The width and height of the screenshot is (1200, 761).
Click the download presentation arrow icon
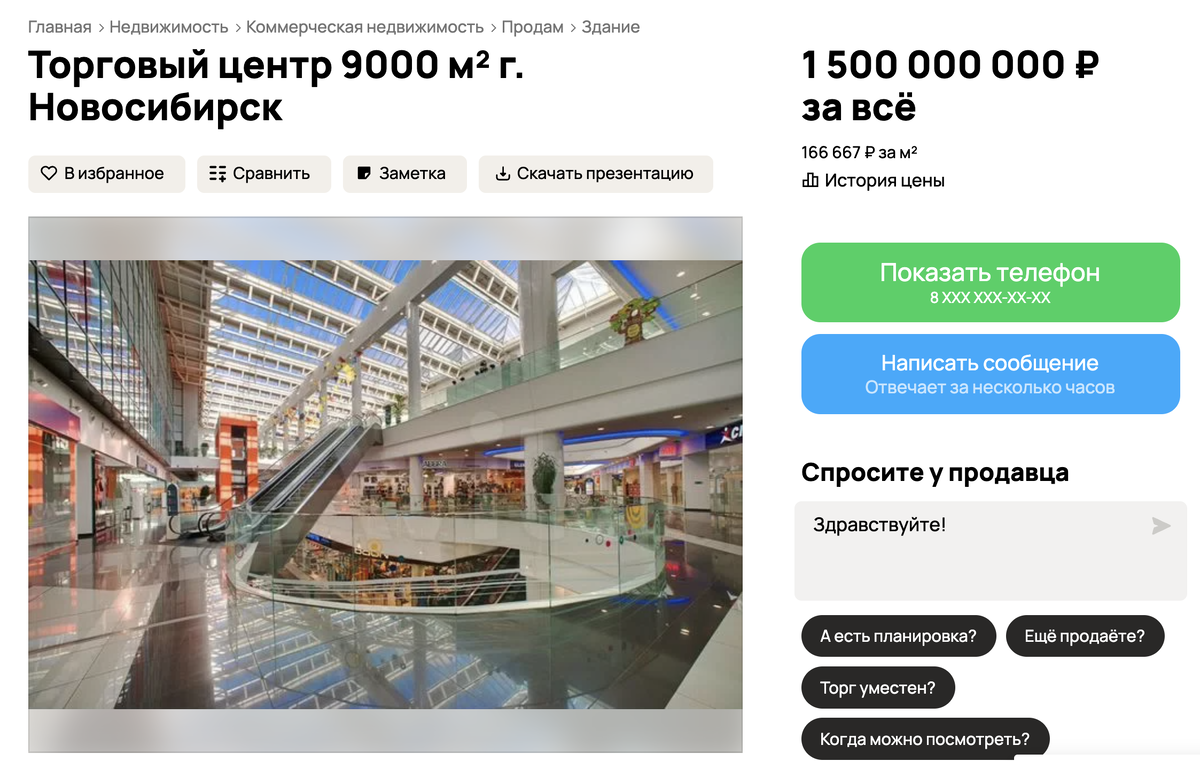click(503, 174)
